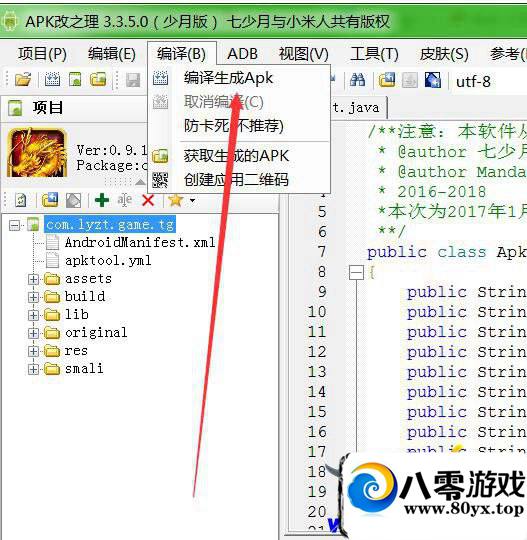Click the compile icon next to open folder
This screenshot has height=540, width=527.
[52, 80]
